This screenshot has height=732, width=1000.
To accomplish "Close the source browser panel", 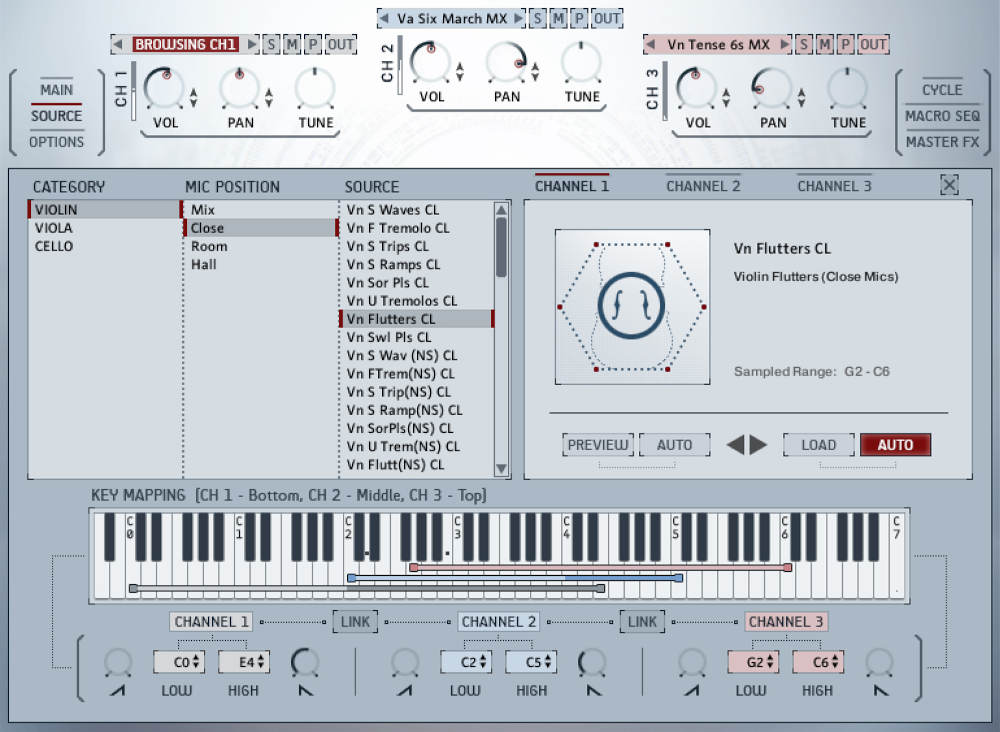I will pos(949,185).
